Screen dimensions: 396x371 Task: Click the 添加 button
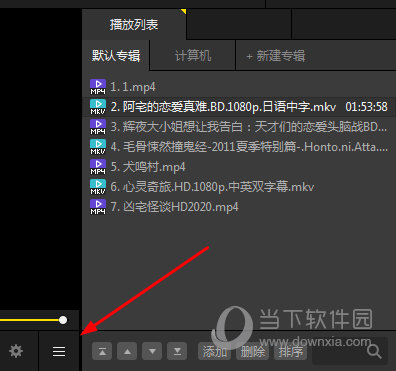pyautogui.click(x=214, y=351)
